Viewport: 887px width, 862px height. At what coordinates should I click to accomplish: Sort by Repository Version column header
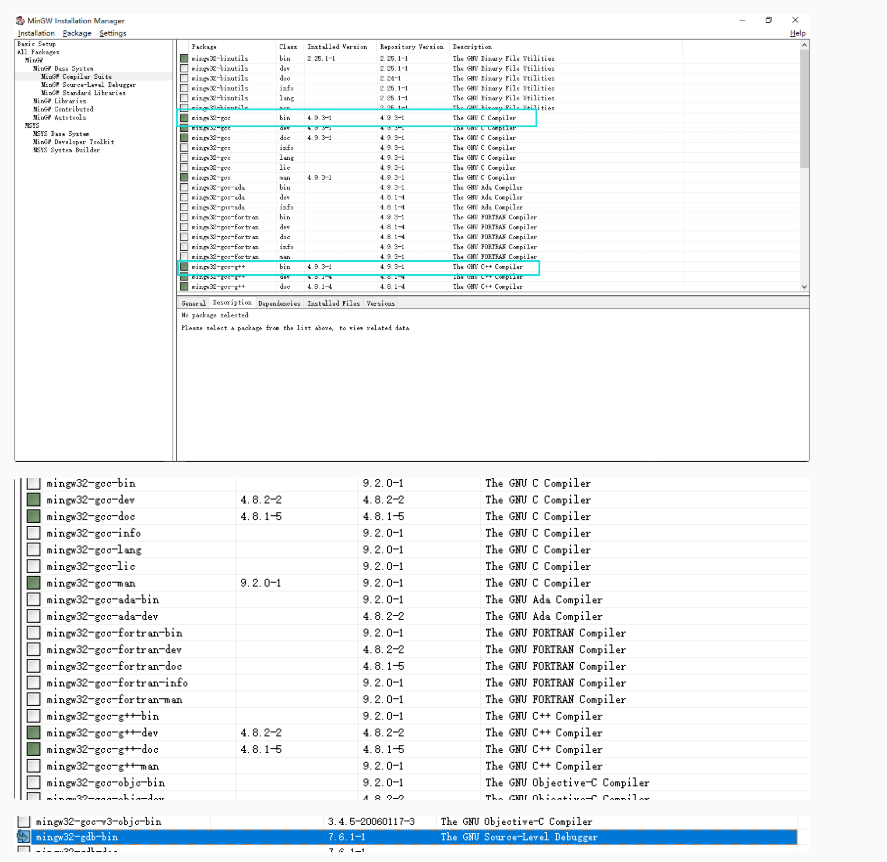point(412,46)
